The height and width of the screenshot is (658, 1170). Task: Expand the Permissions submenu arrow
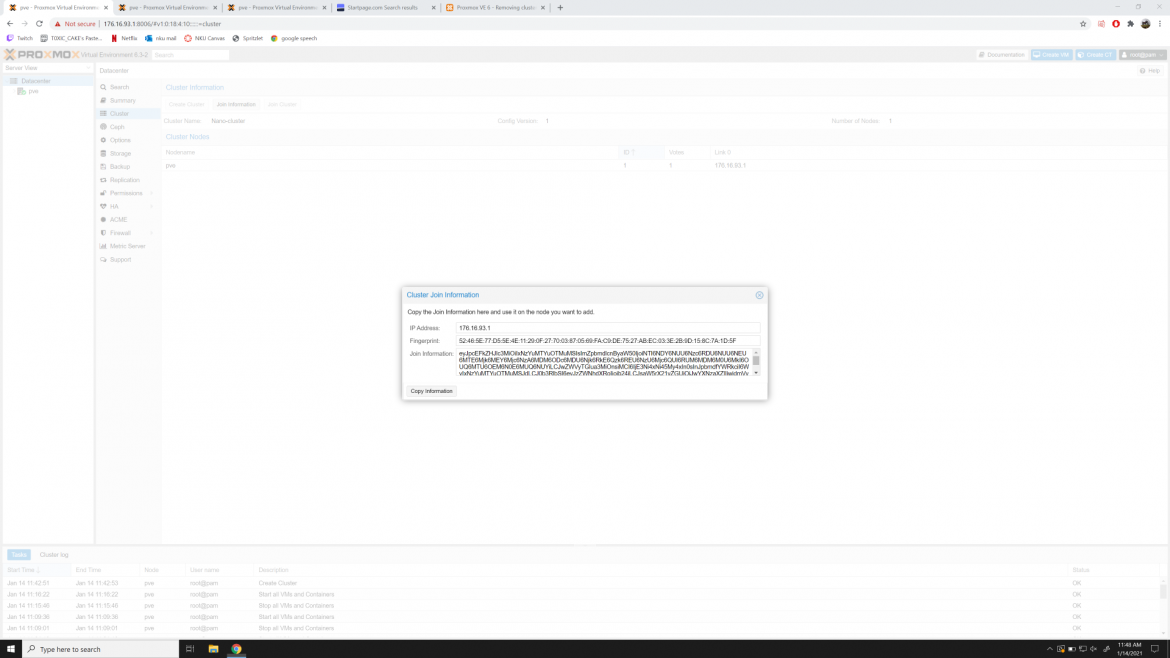click(151, 193)
